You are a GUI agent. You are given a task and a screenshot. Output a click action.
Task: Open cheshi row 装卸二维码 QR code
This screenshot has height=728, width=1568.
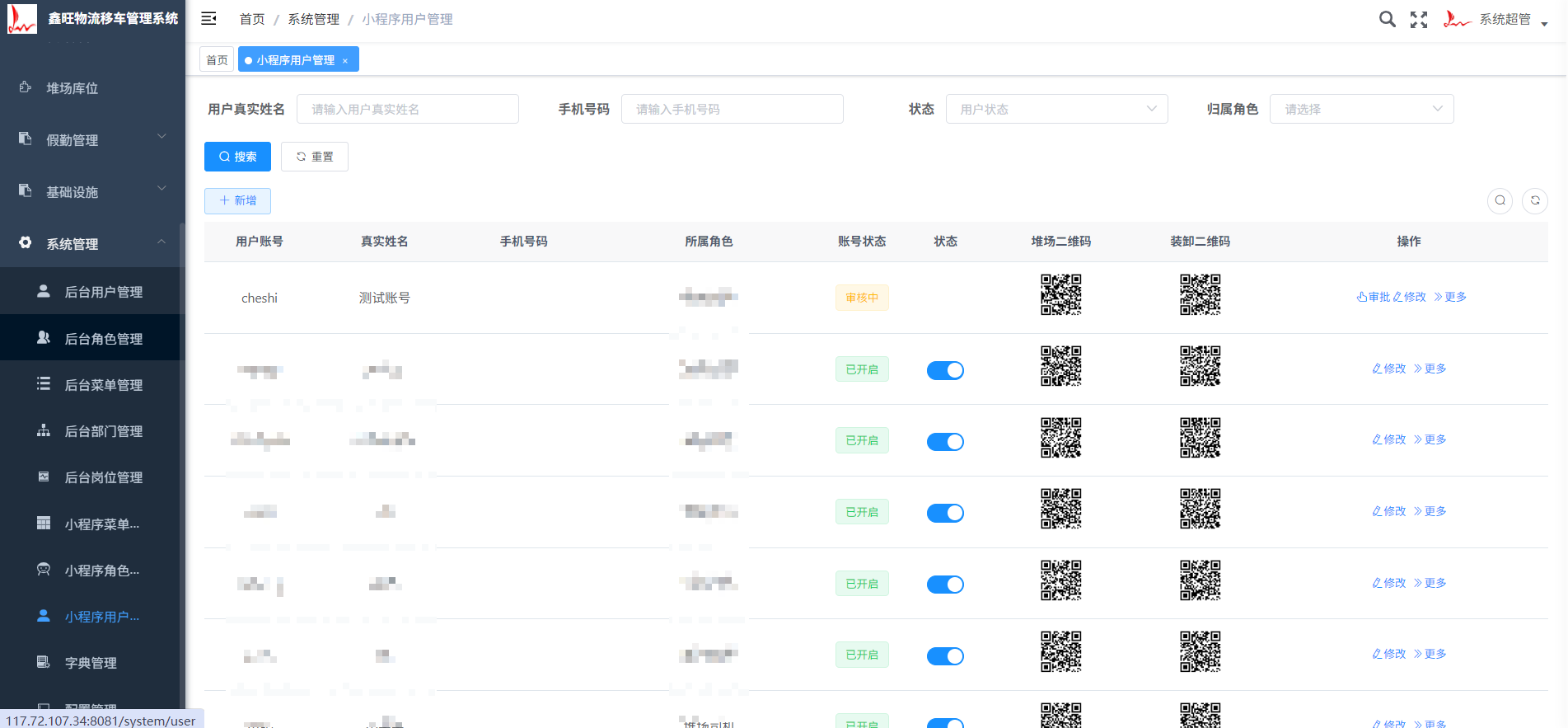(x=1201, y=295)
